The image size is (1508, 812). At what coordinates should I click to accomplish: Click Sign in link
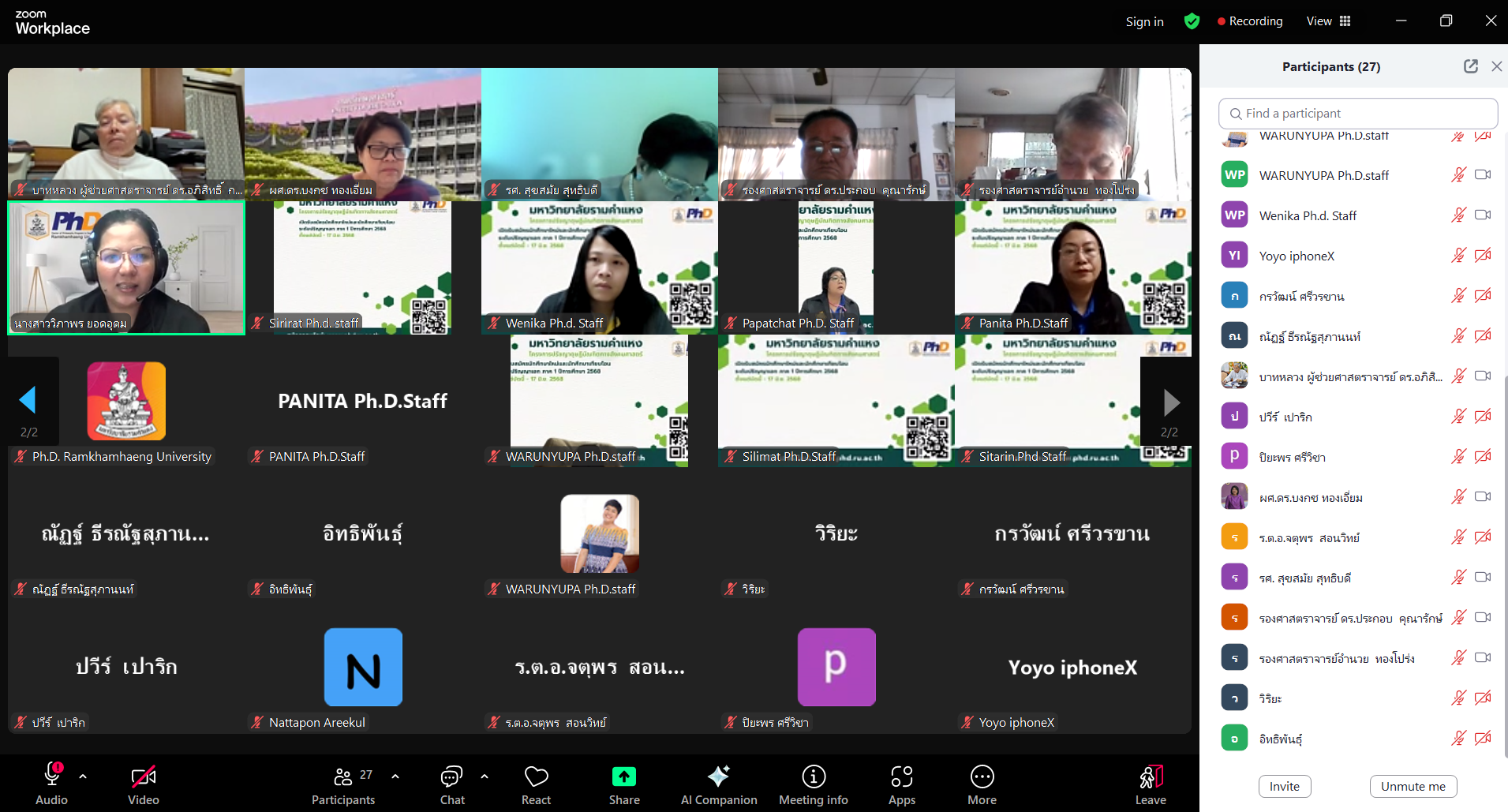click(1145, 21)
